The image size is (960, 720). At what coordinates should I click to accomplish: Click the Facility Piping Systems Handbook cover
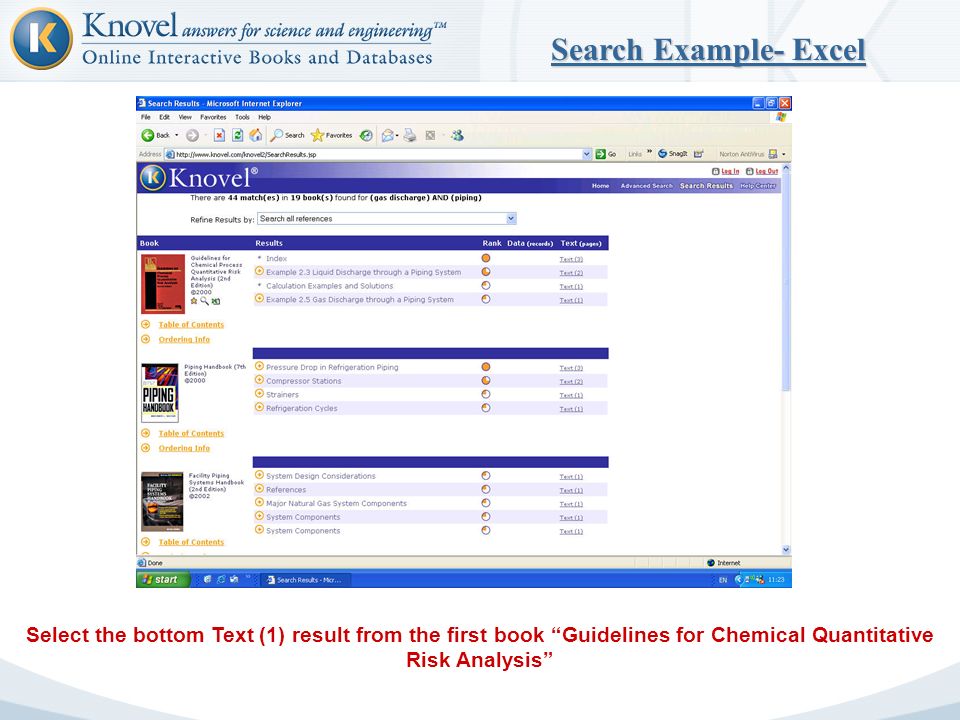point(162,501)
